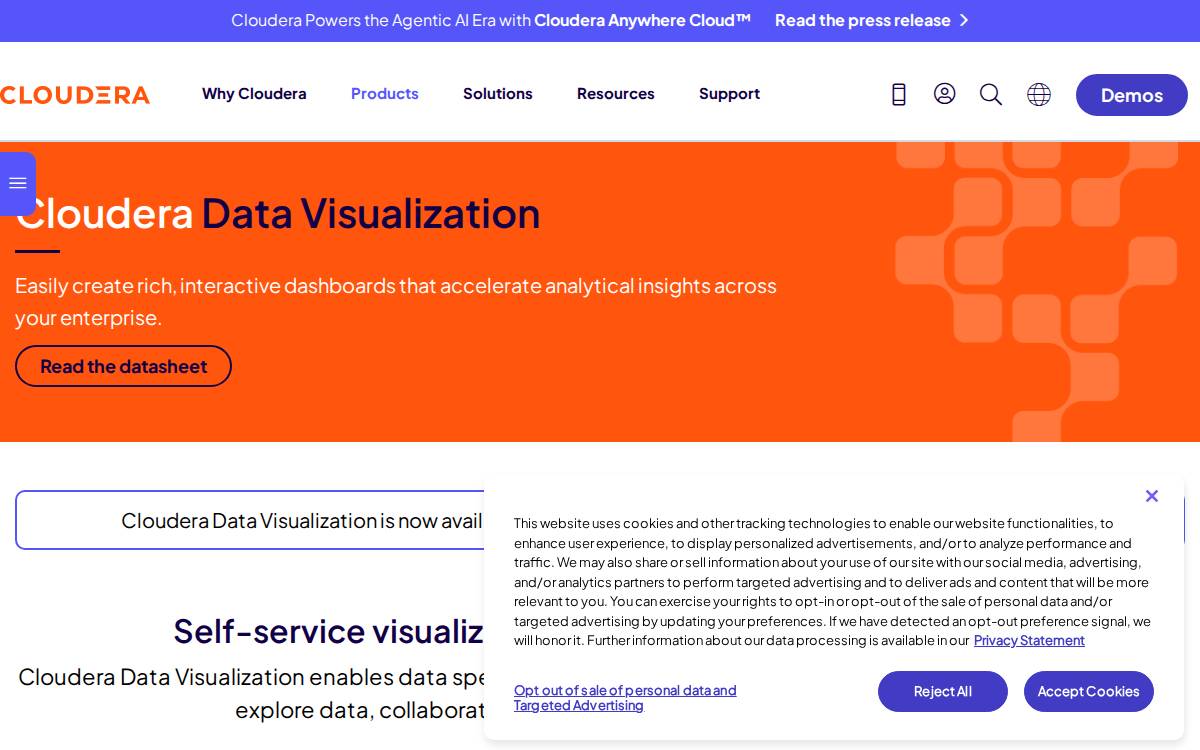Image resolution: width=1200 pixels, height=750 pixels.
Task: Go to Cloudera logo homepage
Action: (75, 95)
